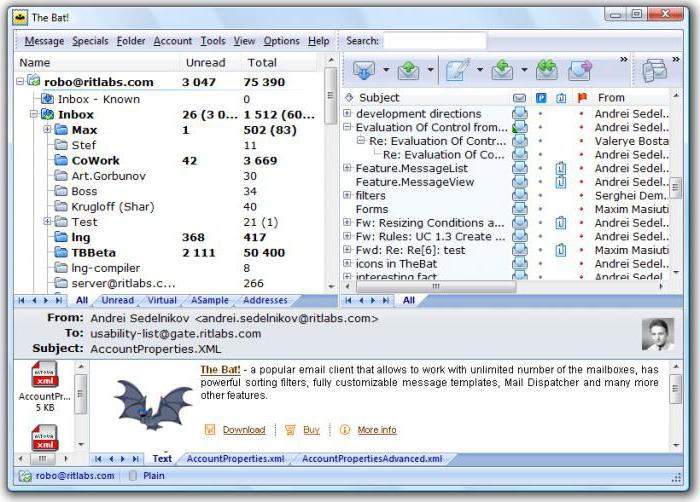Click the reply toolbar icon with single green arrow
The height and width of the screenshot is (502, 700).
502,70
